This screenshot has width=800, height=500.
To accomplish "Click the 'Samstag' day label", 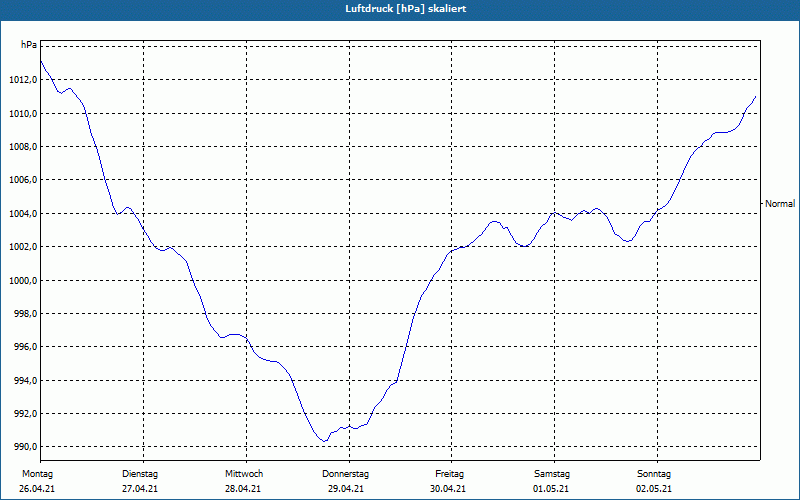I will pyautogui.click(x=552, y=474).
